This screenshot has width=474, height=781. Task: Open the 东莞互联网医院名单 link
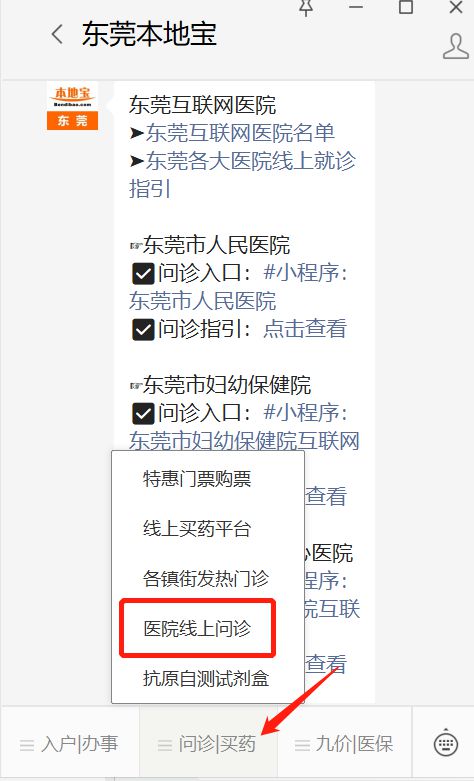pos(240,133)
